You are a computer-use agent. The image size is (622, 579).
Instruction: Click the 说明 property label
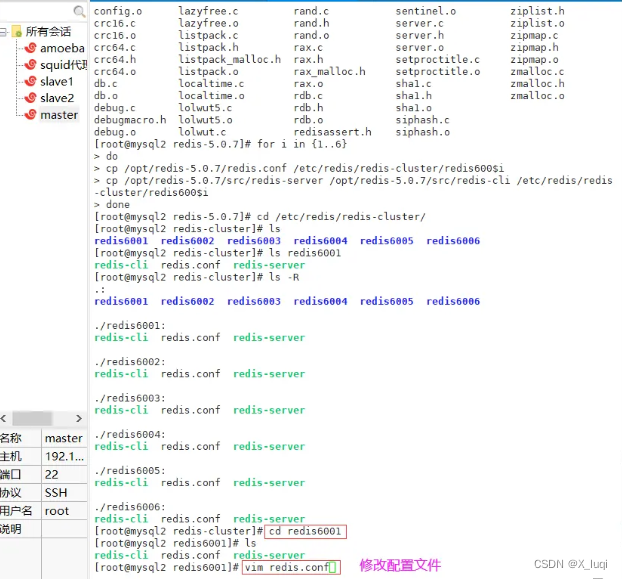point(11,529)
